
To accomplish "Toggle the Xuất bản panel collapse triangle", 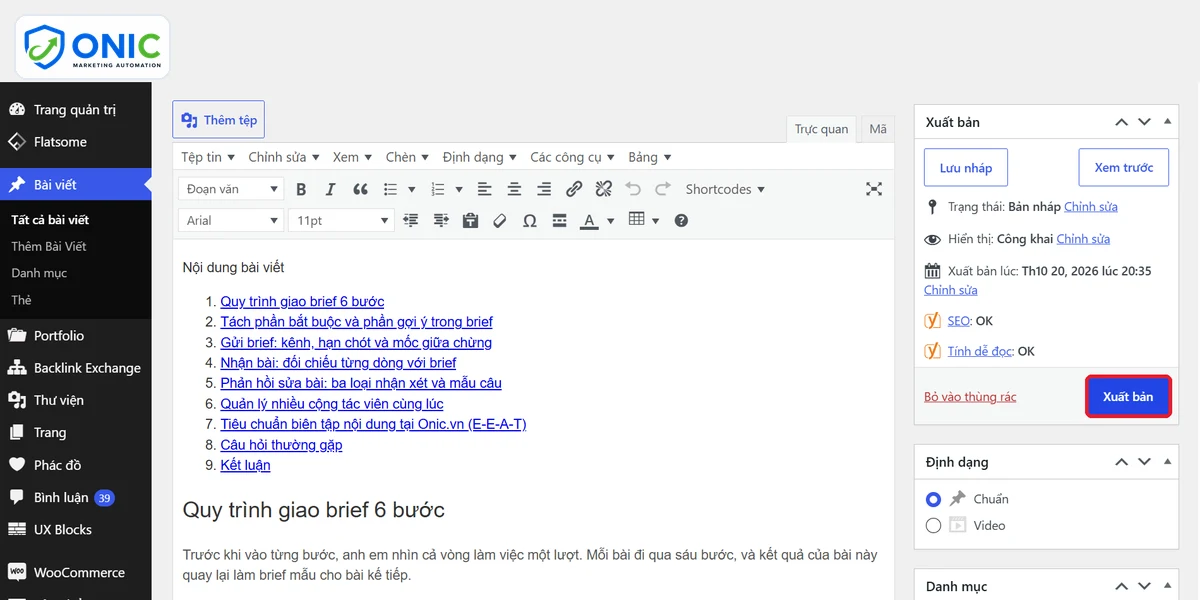I will click(1167, 122).
